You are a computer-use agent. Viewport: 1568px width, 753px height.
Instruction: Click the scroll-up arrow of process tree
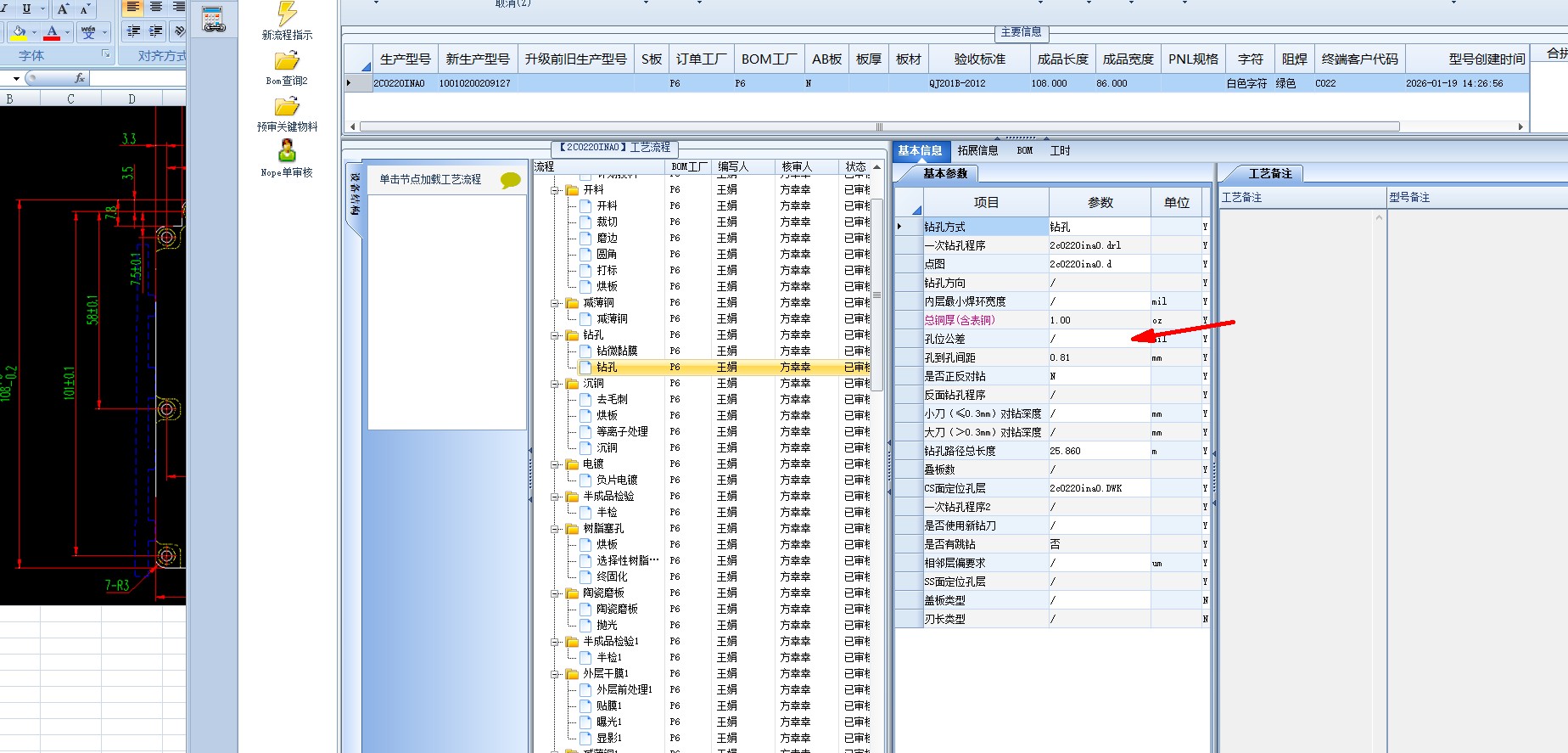[x=876, y=167]
